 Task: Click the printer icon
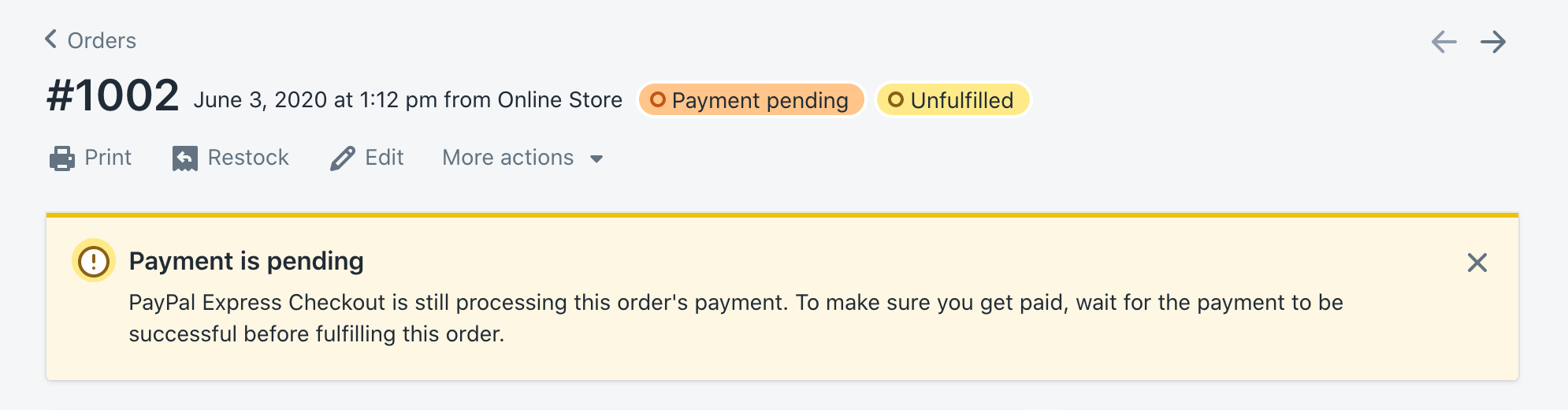point(62,158)
